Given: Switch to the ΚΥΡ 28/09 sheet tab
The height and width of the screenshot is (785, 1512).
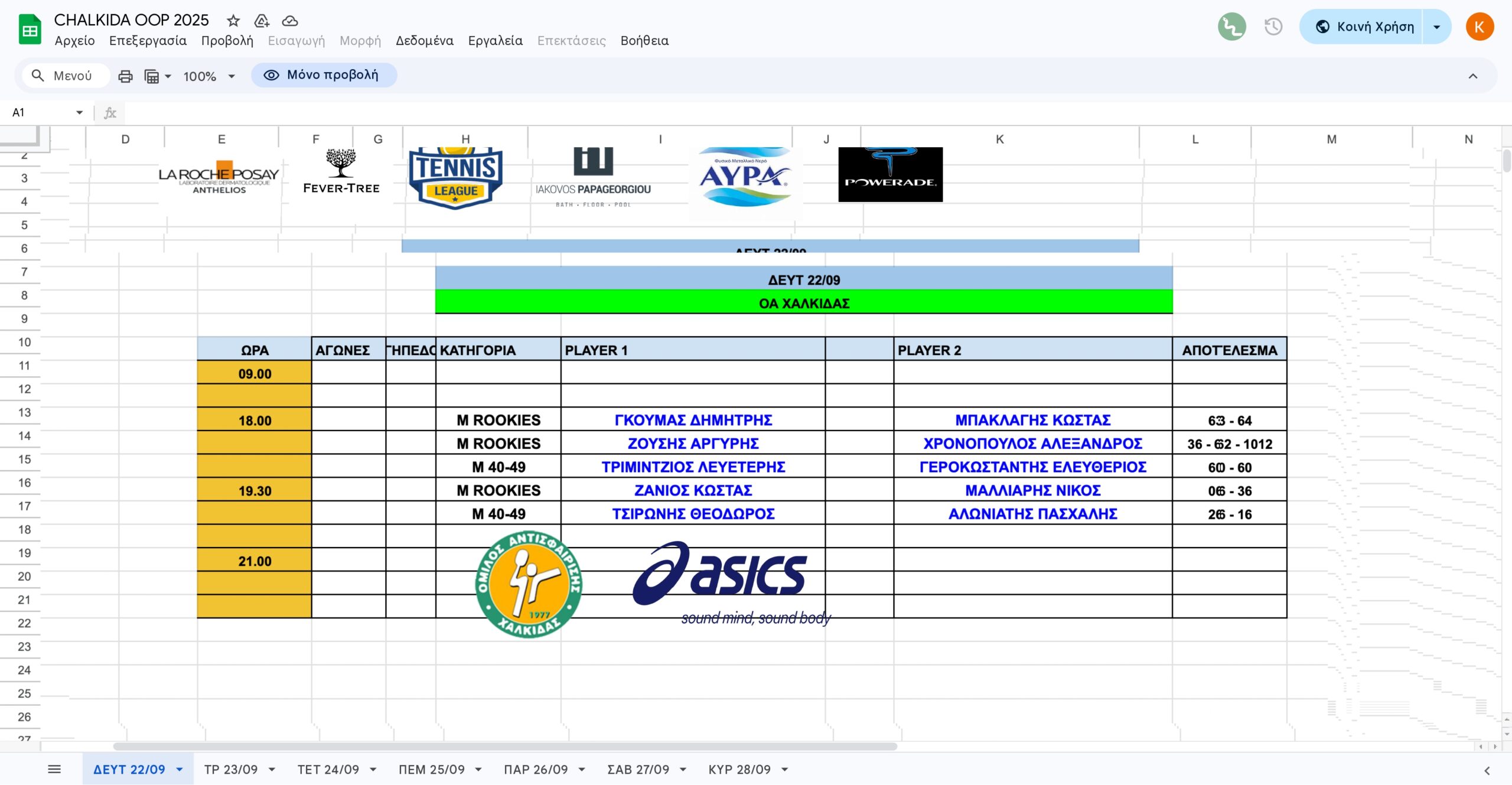Looking at the screenshot, I should pos(739,770).
